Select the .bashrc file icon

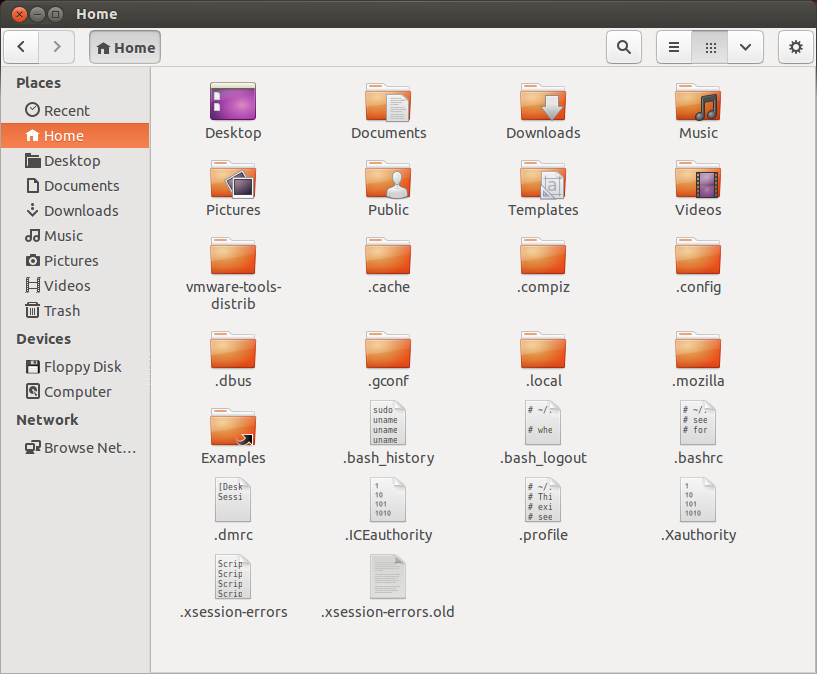pos(698,424)
